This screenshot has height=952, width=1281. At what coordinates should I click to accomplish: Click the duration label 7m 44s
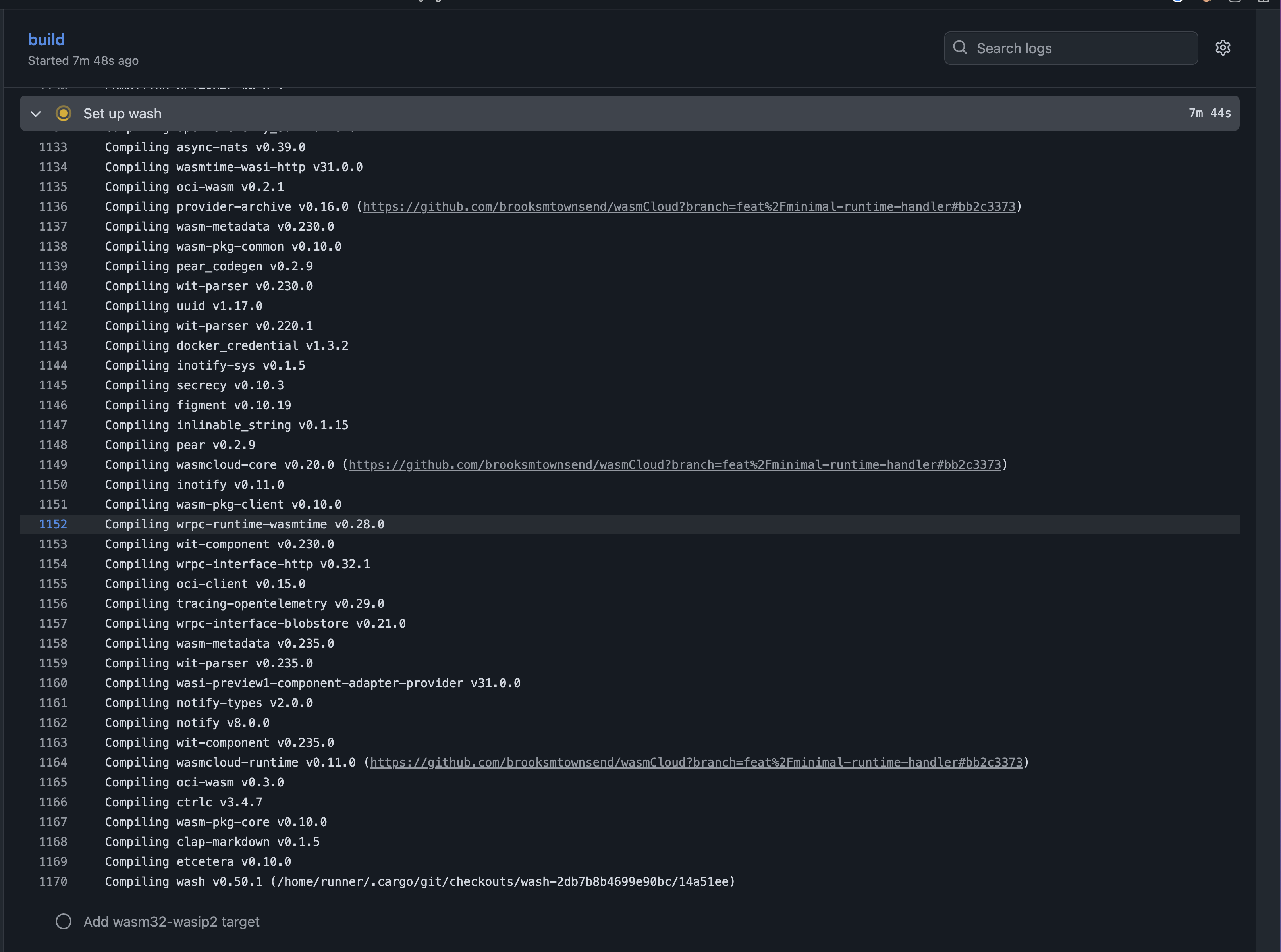point(1209,114)
